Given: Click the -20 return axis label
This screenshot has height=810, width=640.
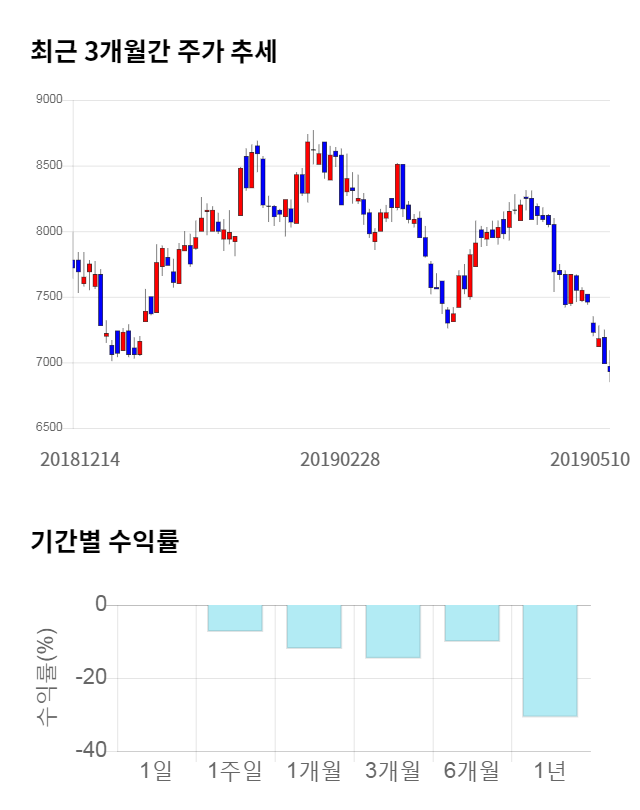Looking at the screenshot, I should pos(90,678).
